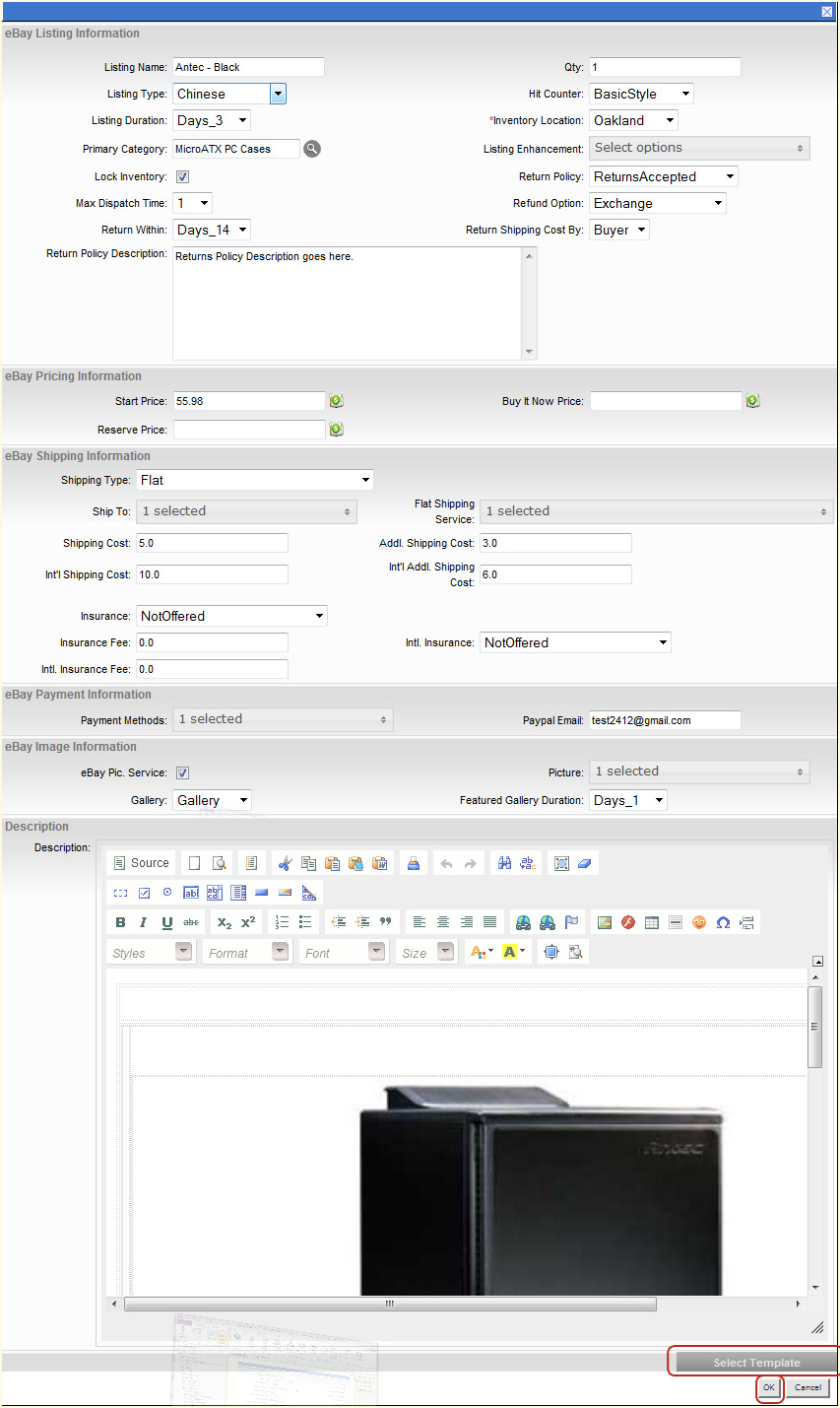Click the Block Quote icon
840x1408 pixels.
tap(386, 922)
